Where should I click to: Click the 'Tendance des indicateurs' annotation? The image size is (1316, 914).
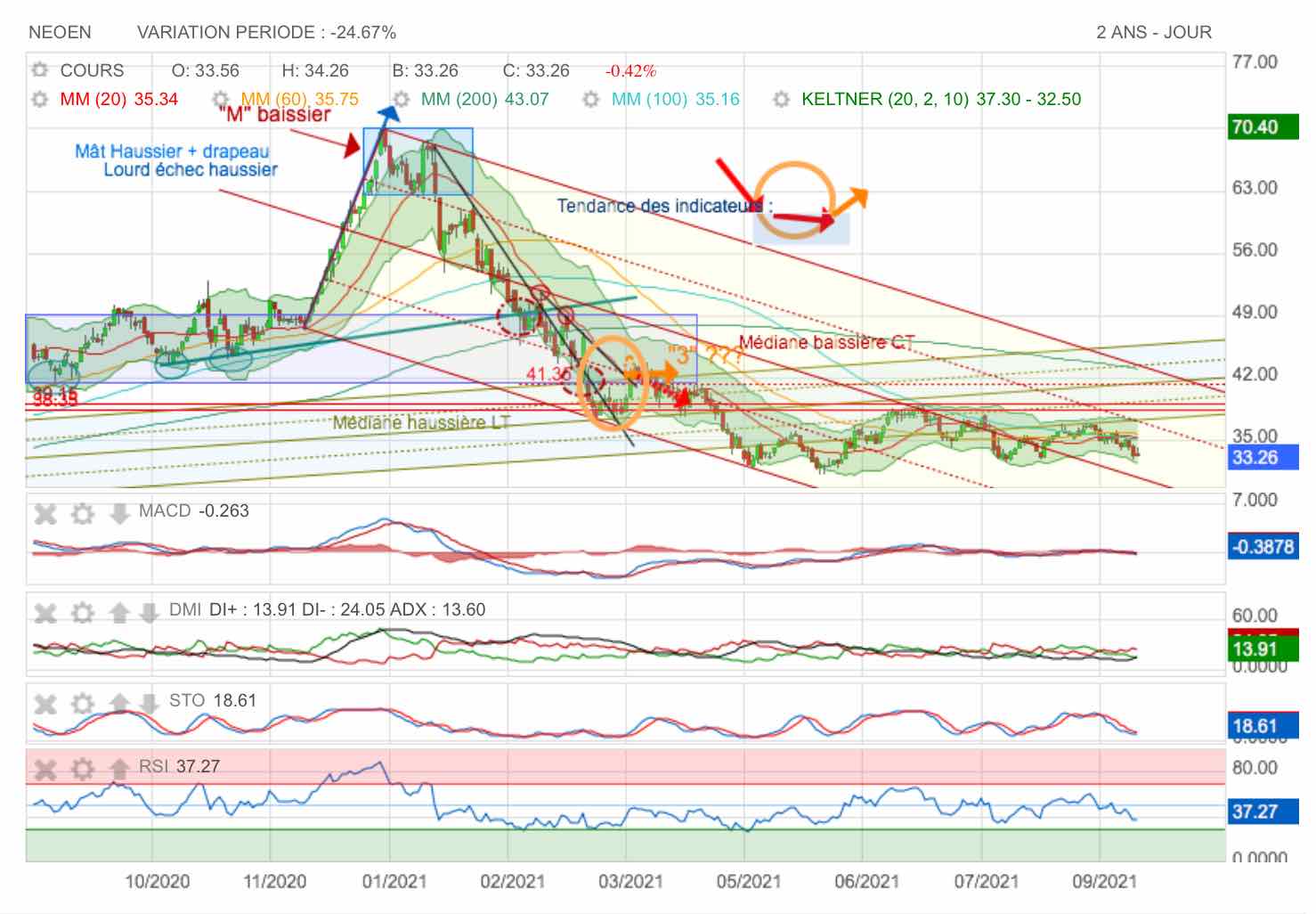tap(664, 206)
